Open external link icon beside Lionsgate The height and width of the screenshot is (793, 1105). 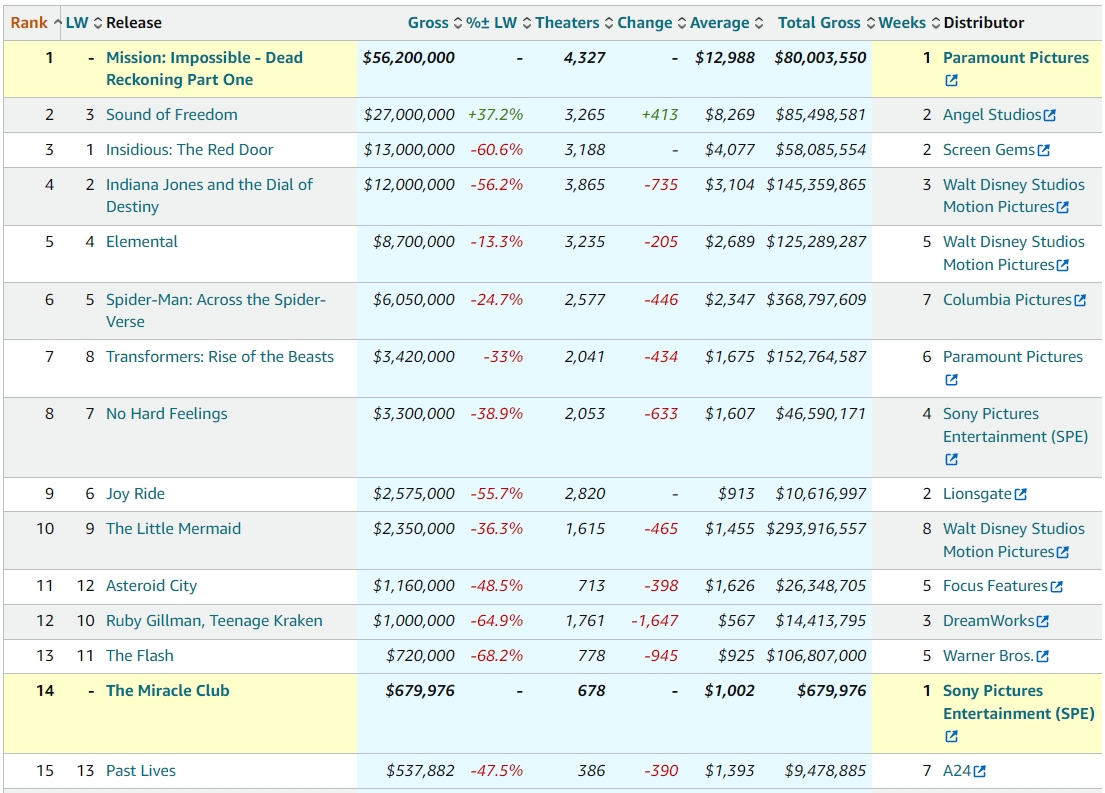pos(1020,494)
